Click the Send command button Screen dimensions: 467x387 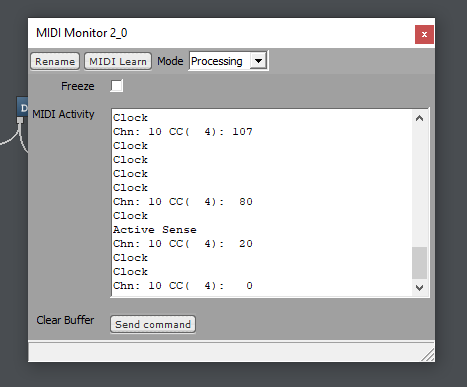[x=153, y=324]
